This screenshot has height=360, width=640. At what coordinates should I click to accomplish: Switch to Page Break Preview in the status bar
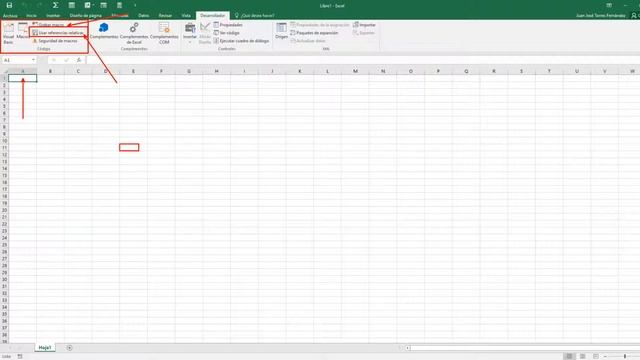[x=596, y=356]
